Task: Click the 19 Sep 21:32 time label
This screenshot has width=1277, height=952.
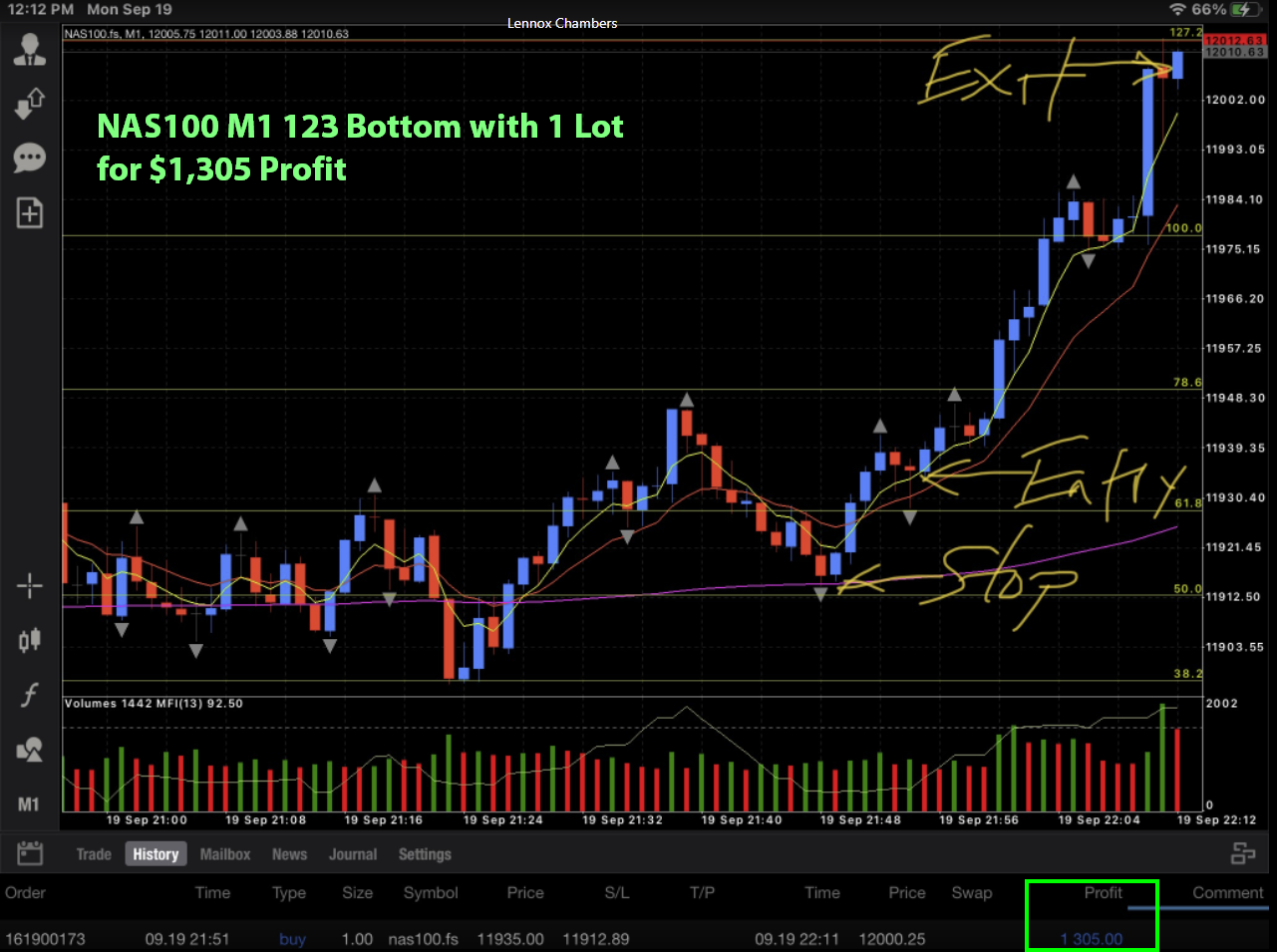Action: click(x=623, y=820)
